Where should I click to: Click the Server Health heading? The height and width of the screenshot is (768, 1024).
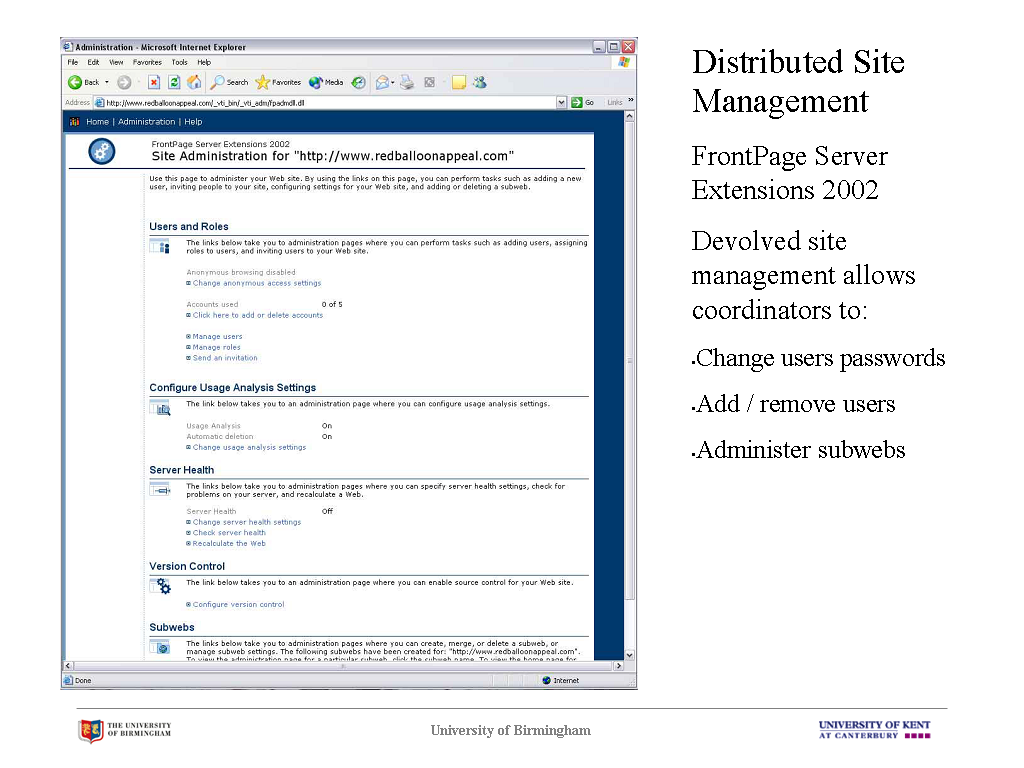(182, 470)
